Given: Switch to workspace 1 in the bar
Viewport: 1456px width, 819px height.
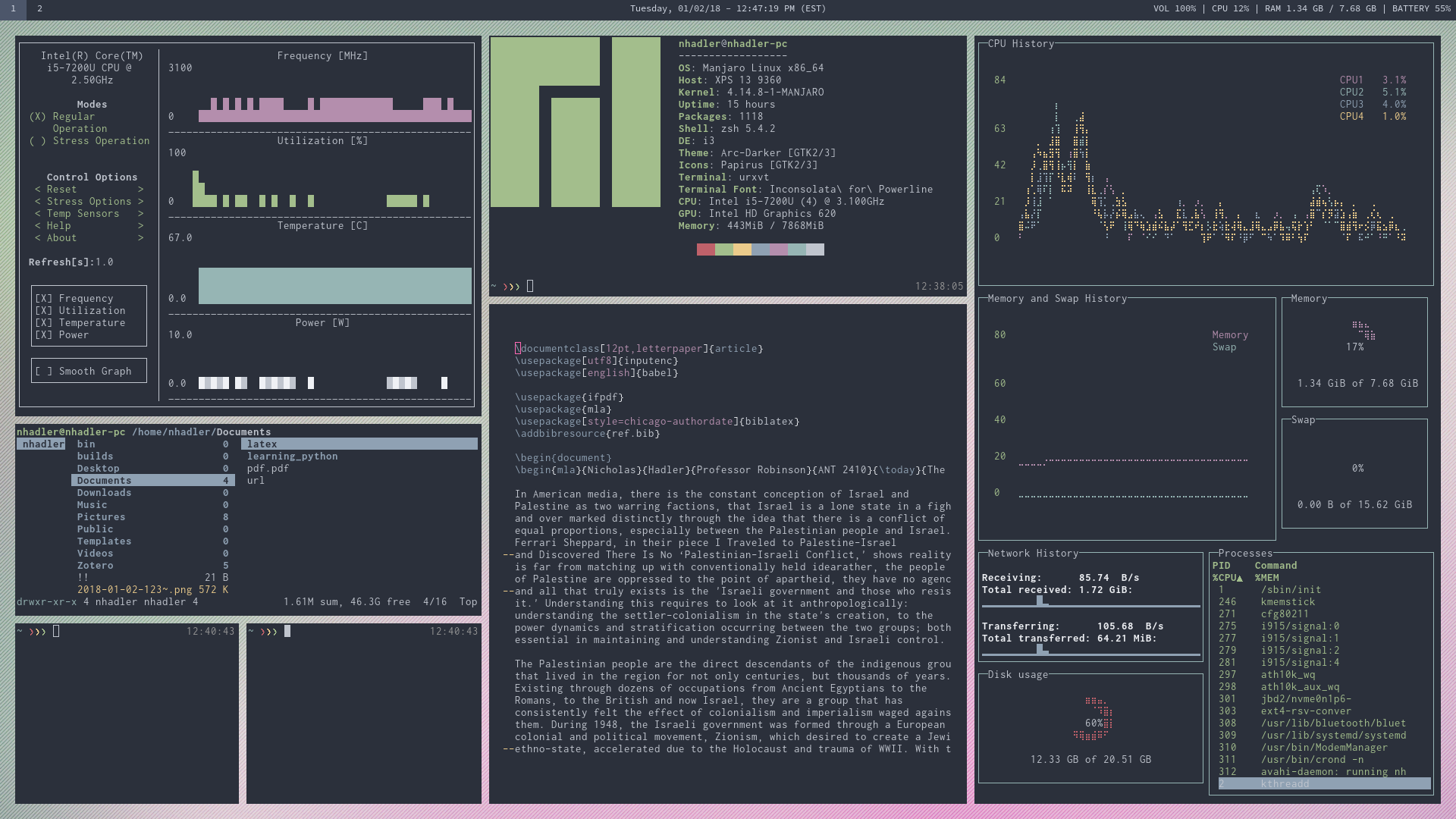Looking at the screenshot, I should coord(13,8).
